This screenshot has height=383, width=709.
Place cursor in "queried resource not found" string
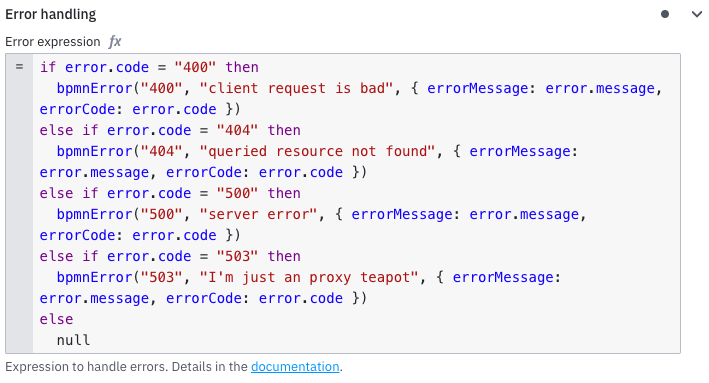point(317,151)
